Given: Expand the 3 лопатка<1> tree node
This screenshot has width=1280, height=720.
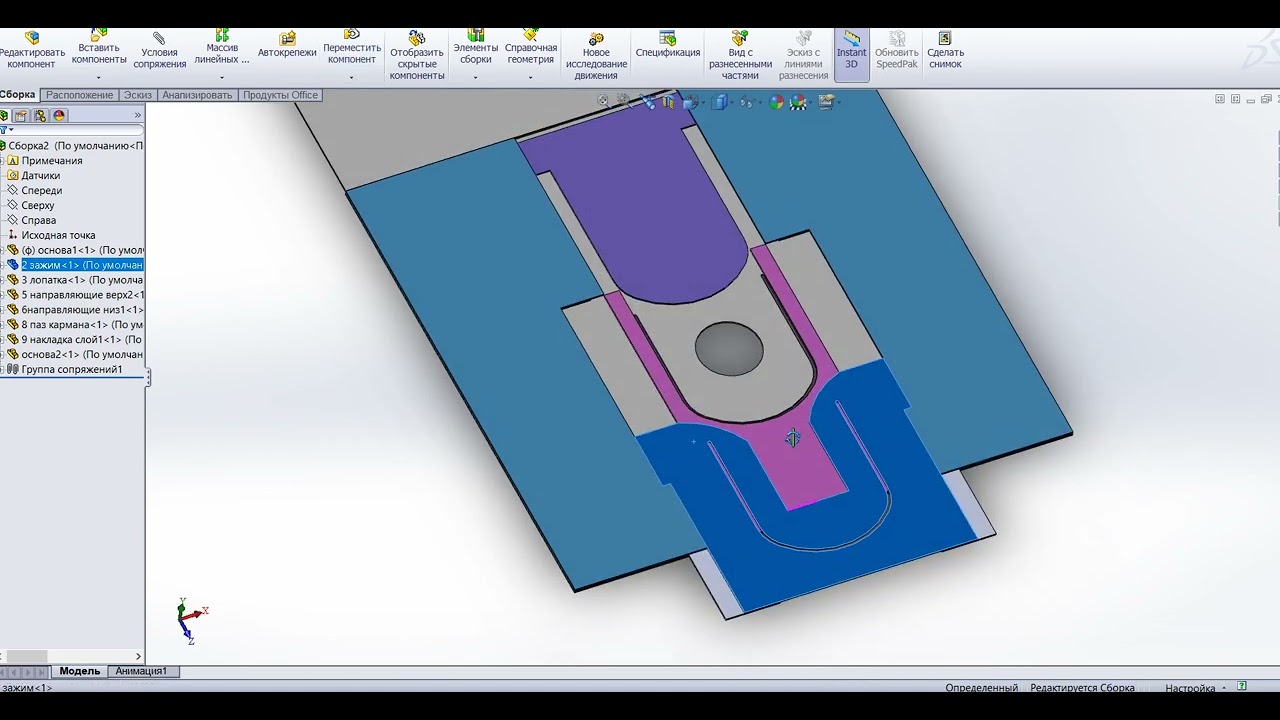Looking at the screenshot, I should (x=3, y=280).
